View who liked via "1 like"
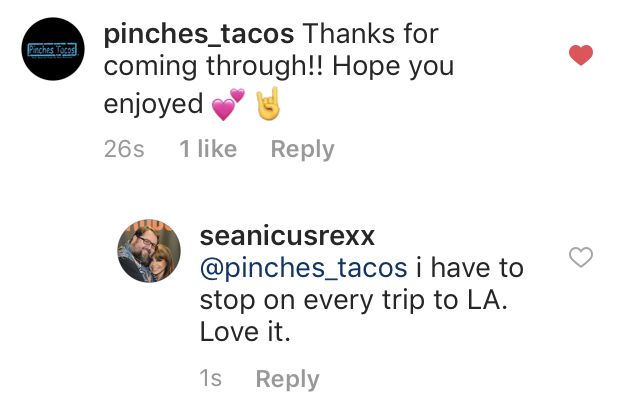Image resolution: width=637 pixels, height=407 pixels. 208,149
